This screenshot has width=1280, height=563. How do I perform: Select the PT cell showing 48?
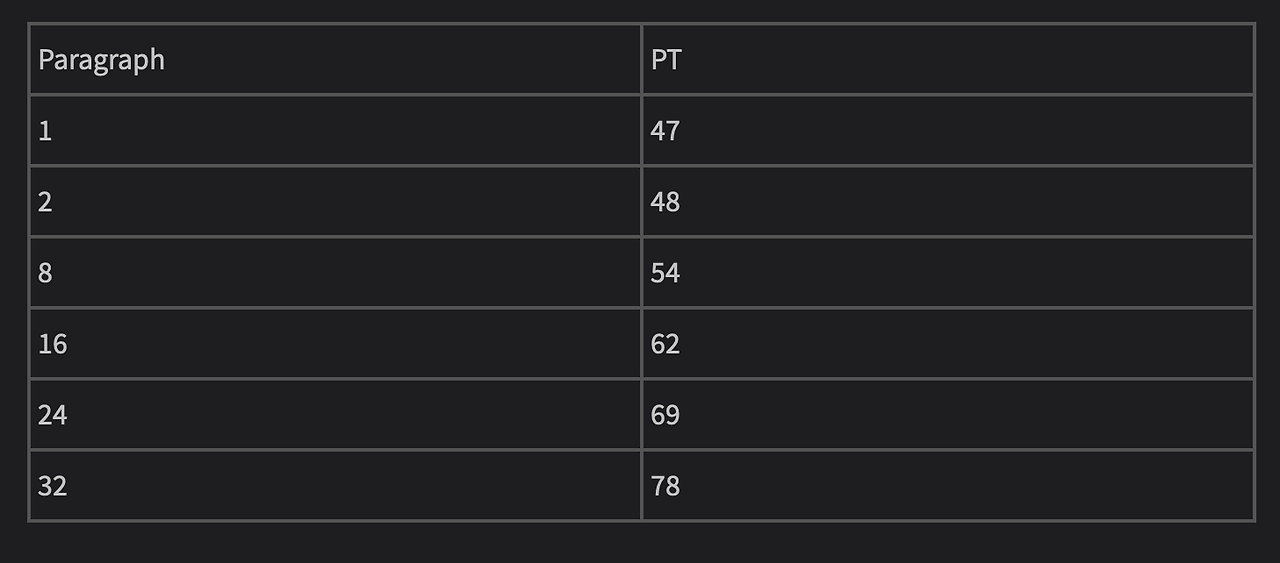[947, 201]
